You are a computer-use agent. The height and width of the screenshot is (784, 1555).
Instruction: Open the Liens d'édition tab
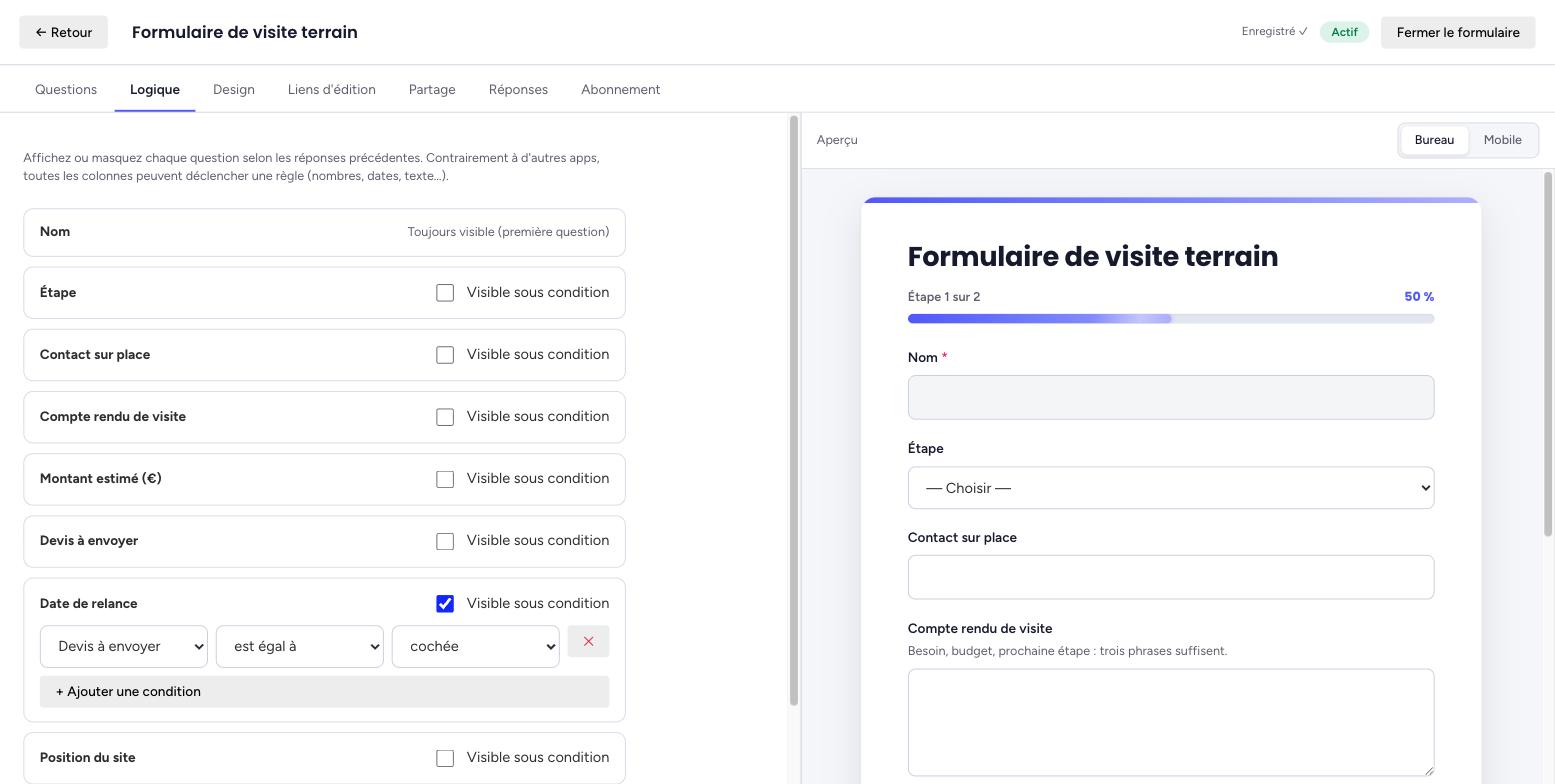click(332, 90)
